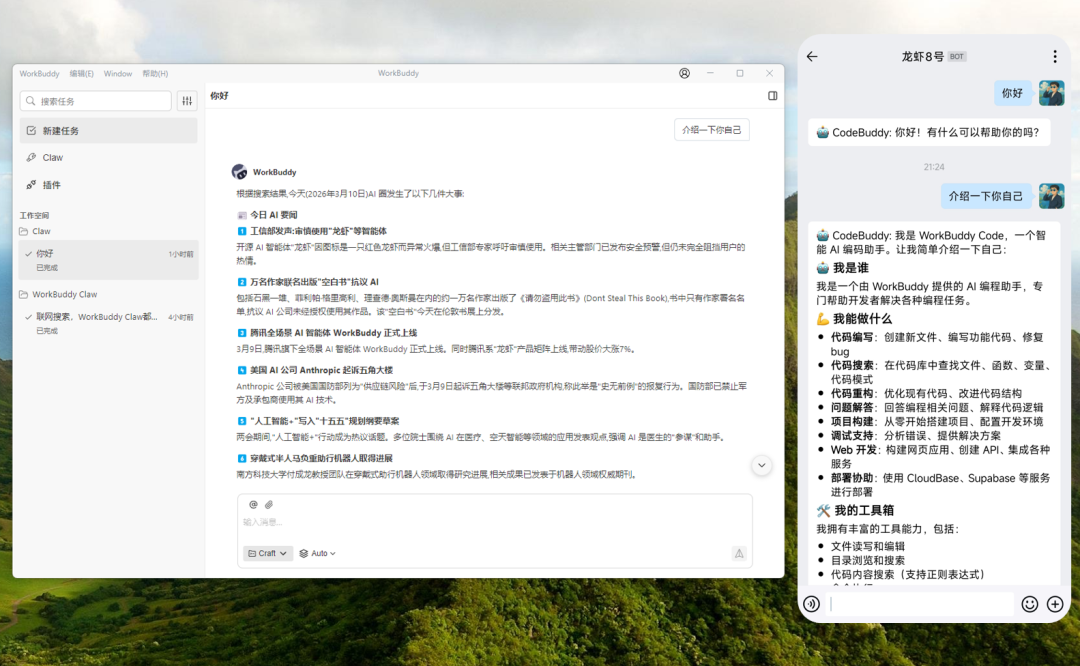
Task: Click the down chevron to scroll chat to bottom
Action: 761,465
